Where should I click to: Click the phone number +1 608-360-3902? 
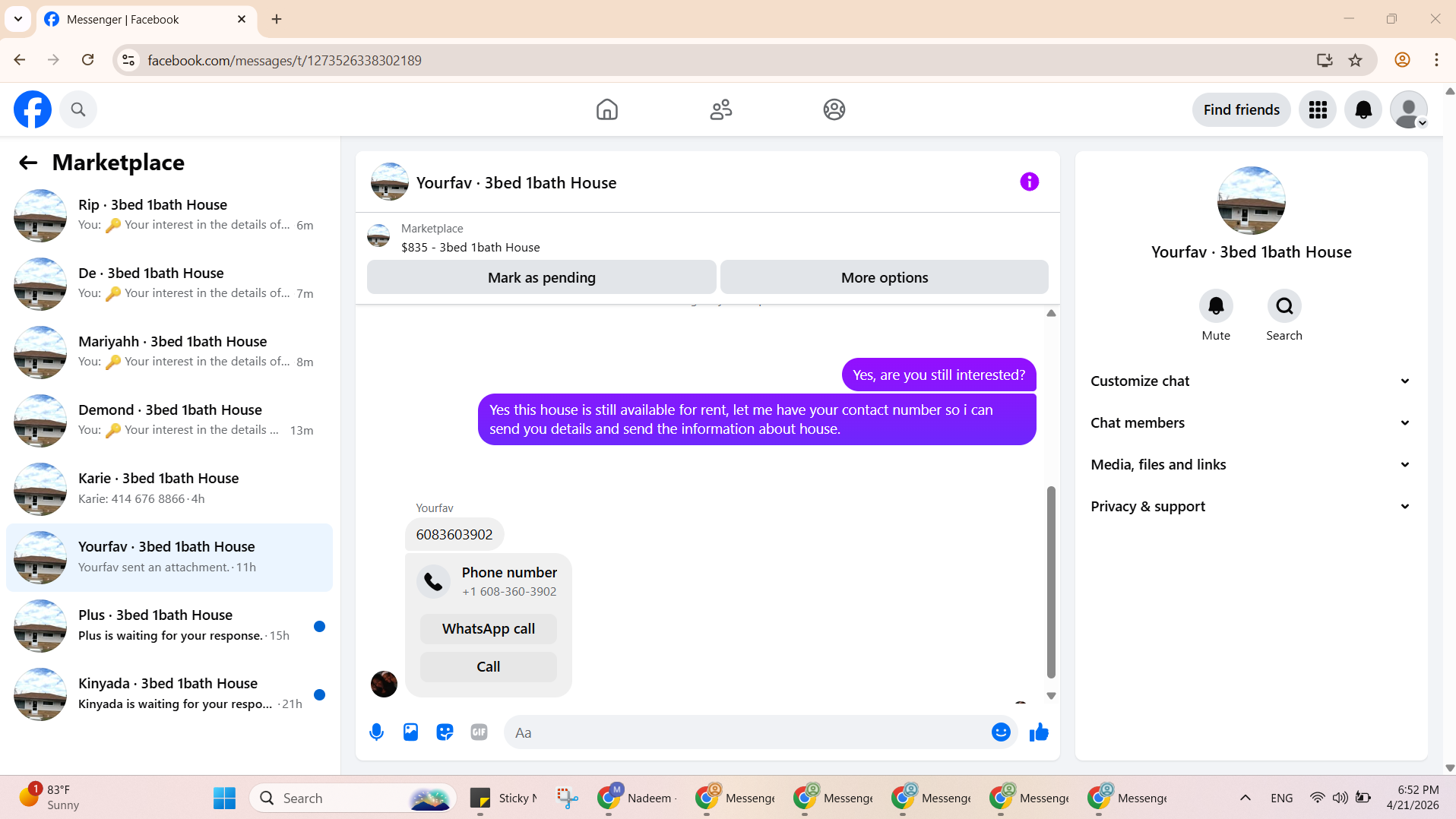point(509,592)
